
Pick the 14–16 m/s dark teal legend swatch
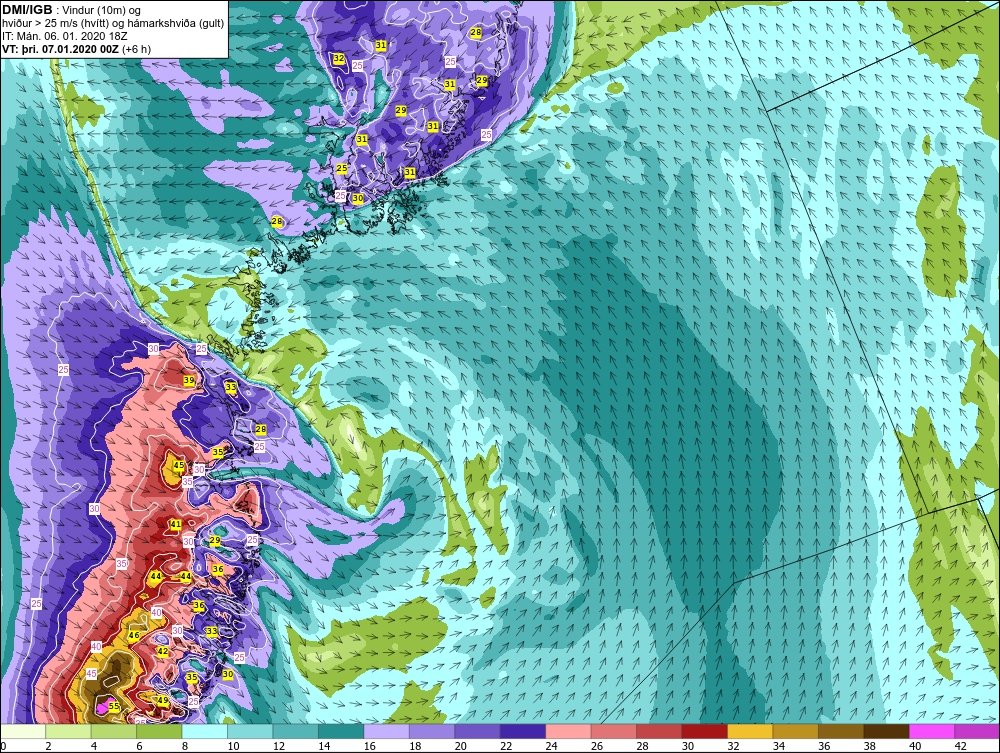tap(341, 731)
